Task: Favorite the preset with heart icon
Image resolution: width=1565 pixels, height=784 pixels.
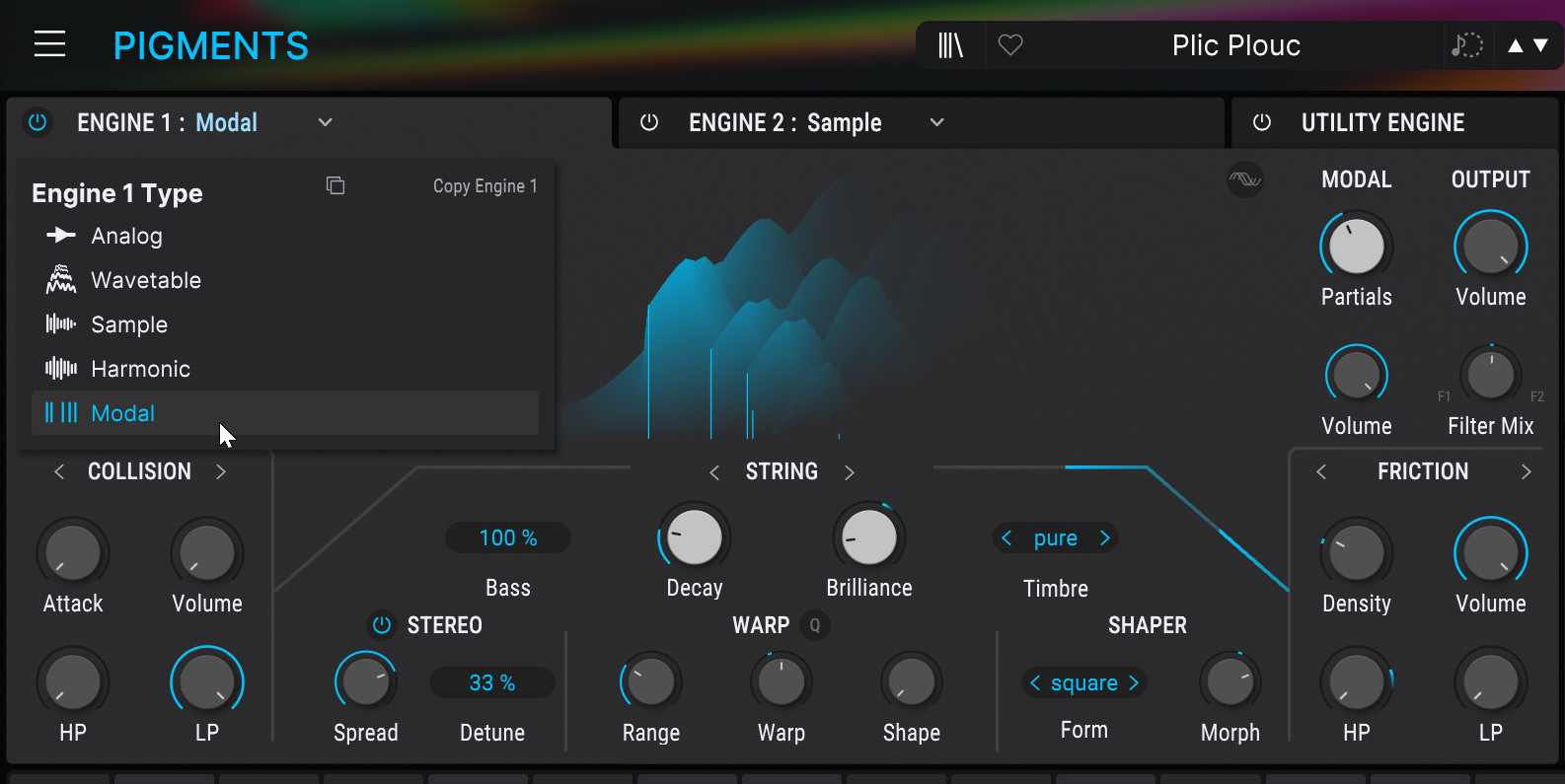Action: (x=1010, y=45)
